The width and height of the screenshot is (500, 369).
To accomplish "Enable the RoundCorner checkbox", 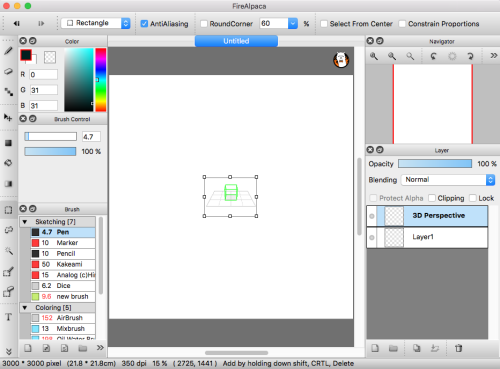I will pos(204,24).
